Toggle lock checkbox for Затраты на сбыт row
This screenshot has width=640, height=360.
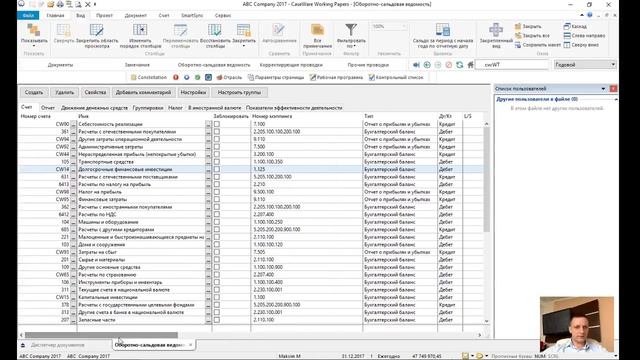tap(217, 252)
